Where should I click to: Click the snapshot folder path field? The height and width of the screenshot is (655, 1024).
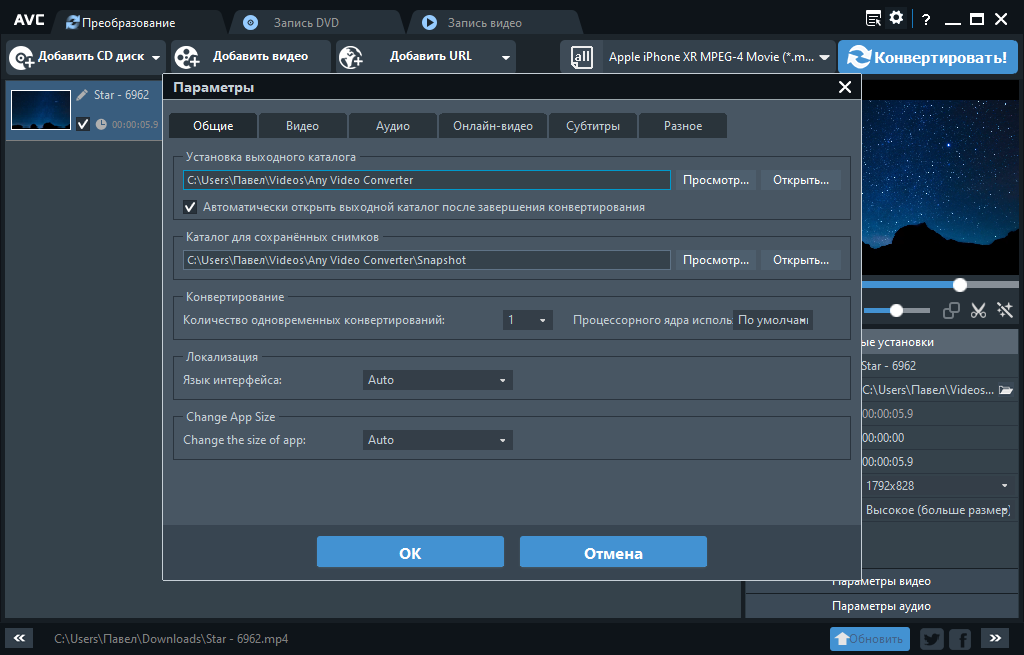(x=426, y=260)
